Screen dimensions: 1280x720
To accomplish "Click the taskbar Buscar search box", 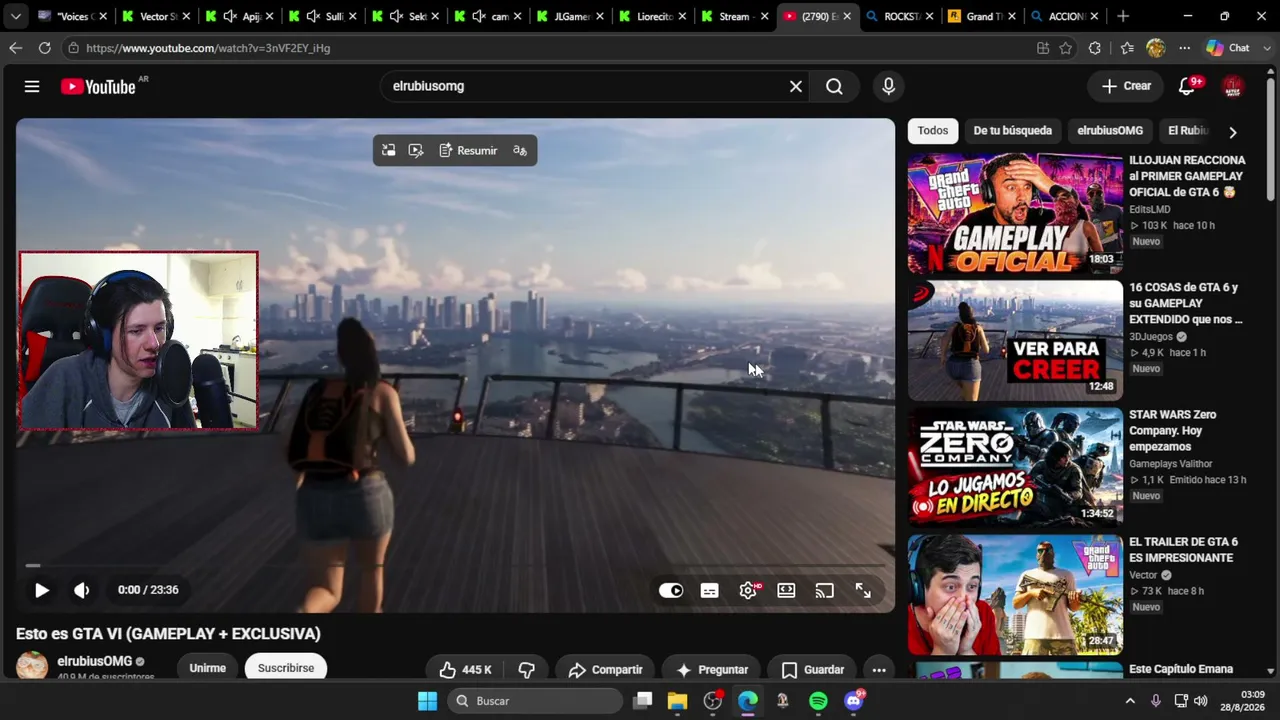I will pyautogui.click(x=537, y=701).
